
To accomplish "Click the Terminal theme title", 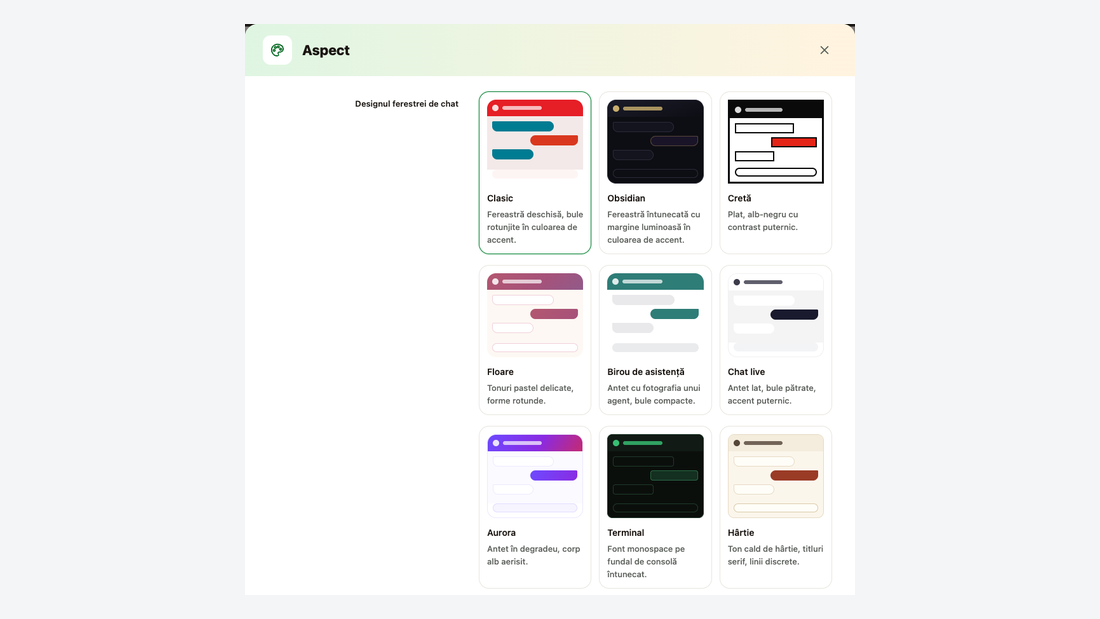I will click(x=626, y=533).
